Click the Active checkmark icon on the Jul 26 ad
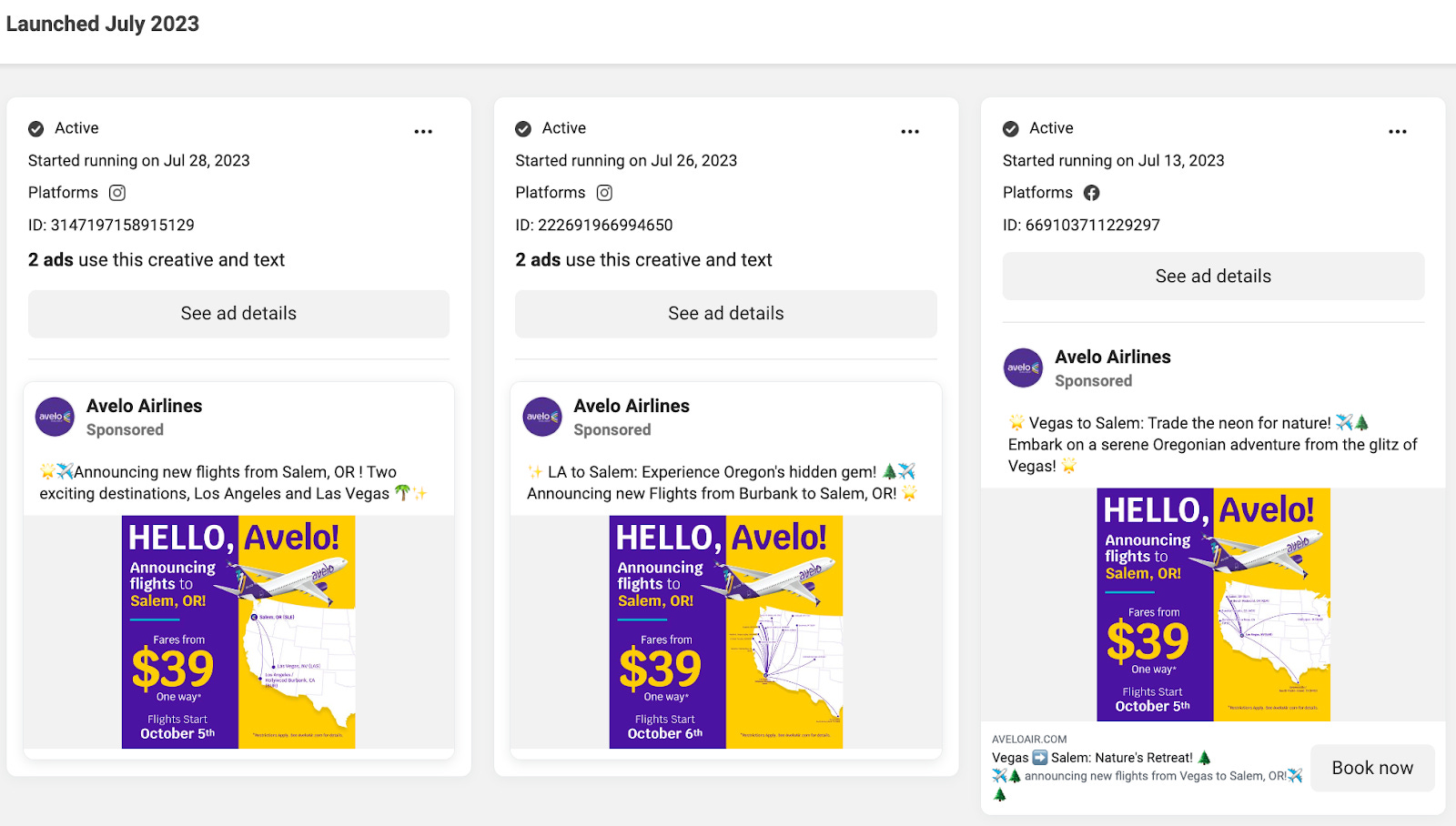 (x=523, y=129)
